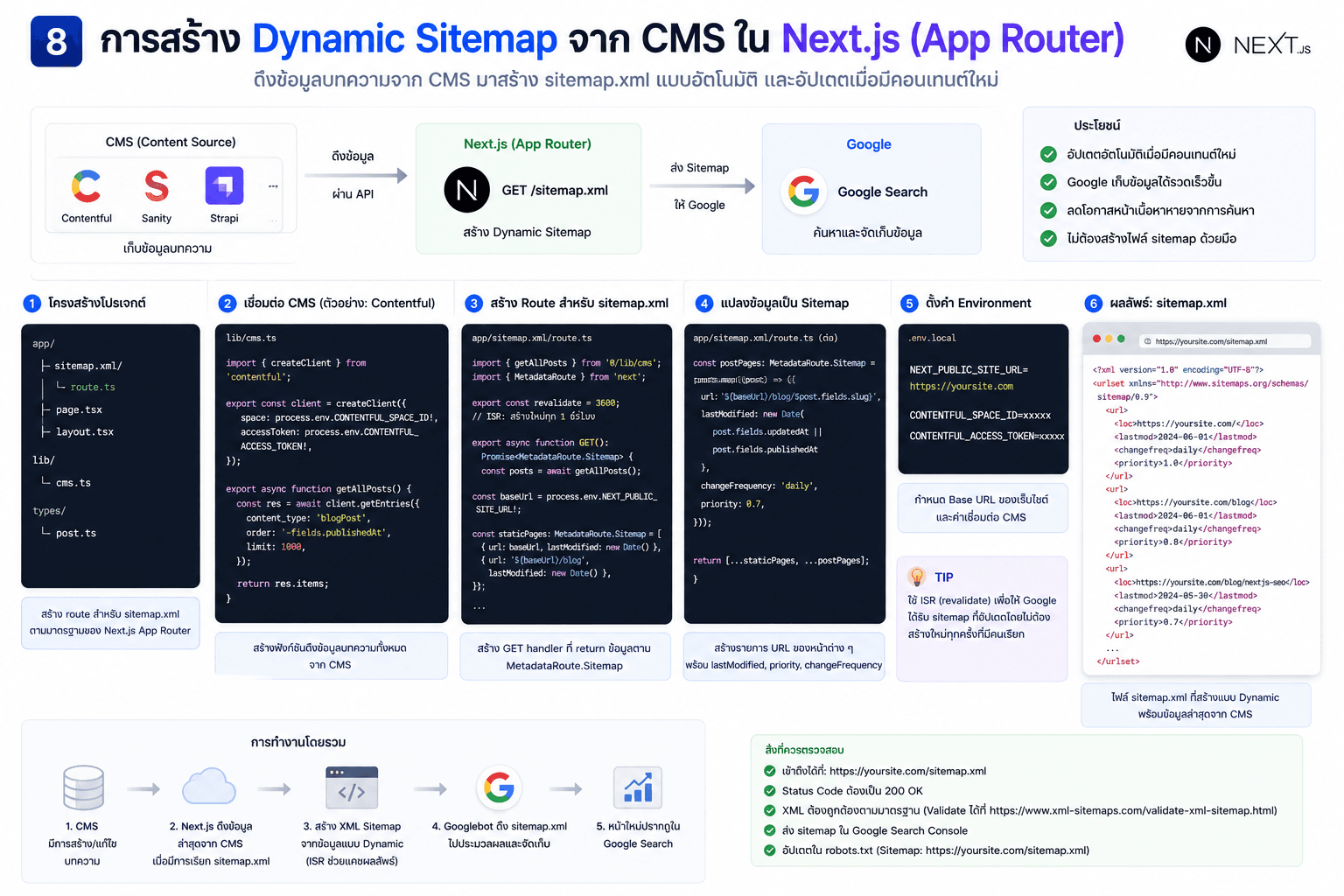Click the black N logo beside GET /sitemap.xml
This screenshot has height=896, width=1344.
(467, 190)
